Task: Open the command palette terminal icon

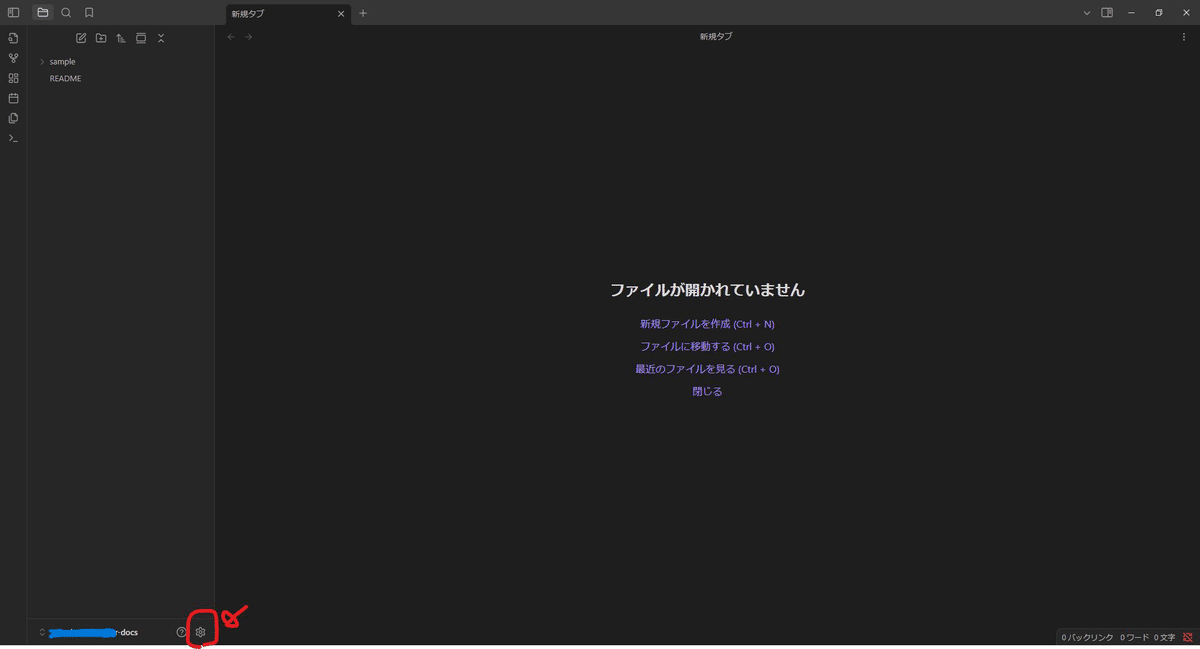Action: pos(13,138)
